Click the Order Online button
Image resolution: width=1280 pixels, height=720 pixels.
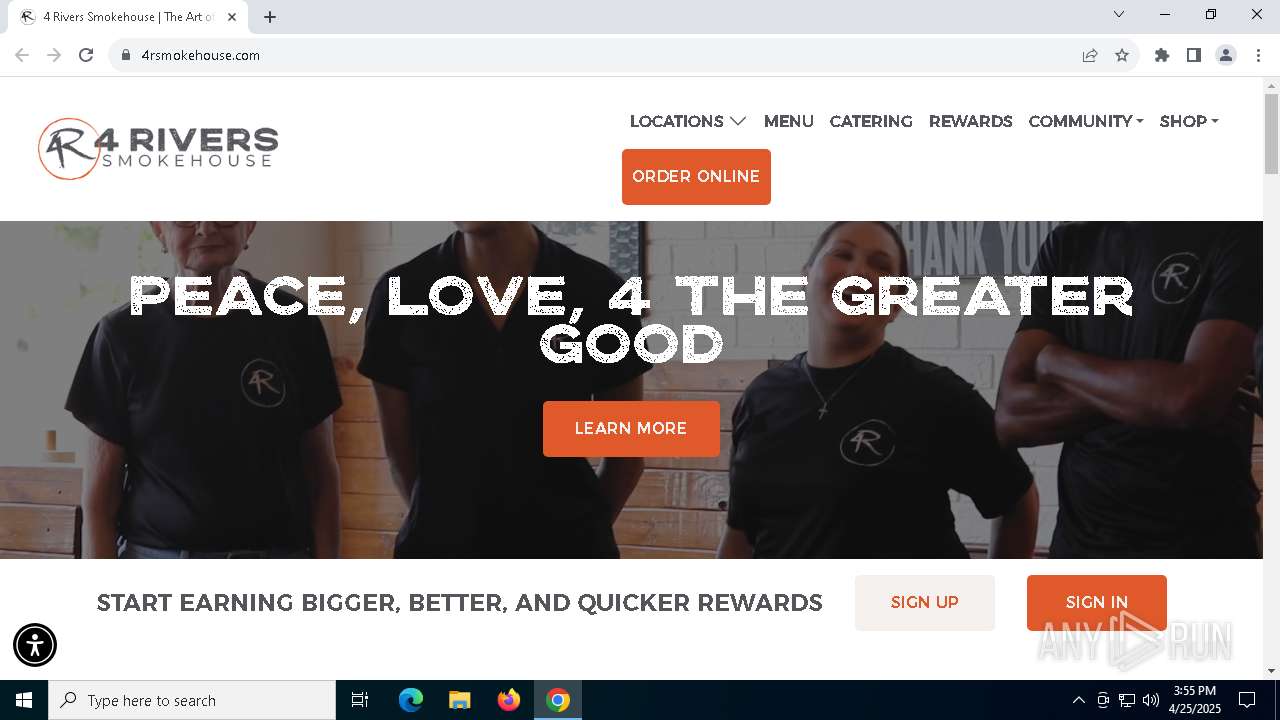pos(696,177)
